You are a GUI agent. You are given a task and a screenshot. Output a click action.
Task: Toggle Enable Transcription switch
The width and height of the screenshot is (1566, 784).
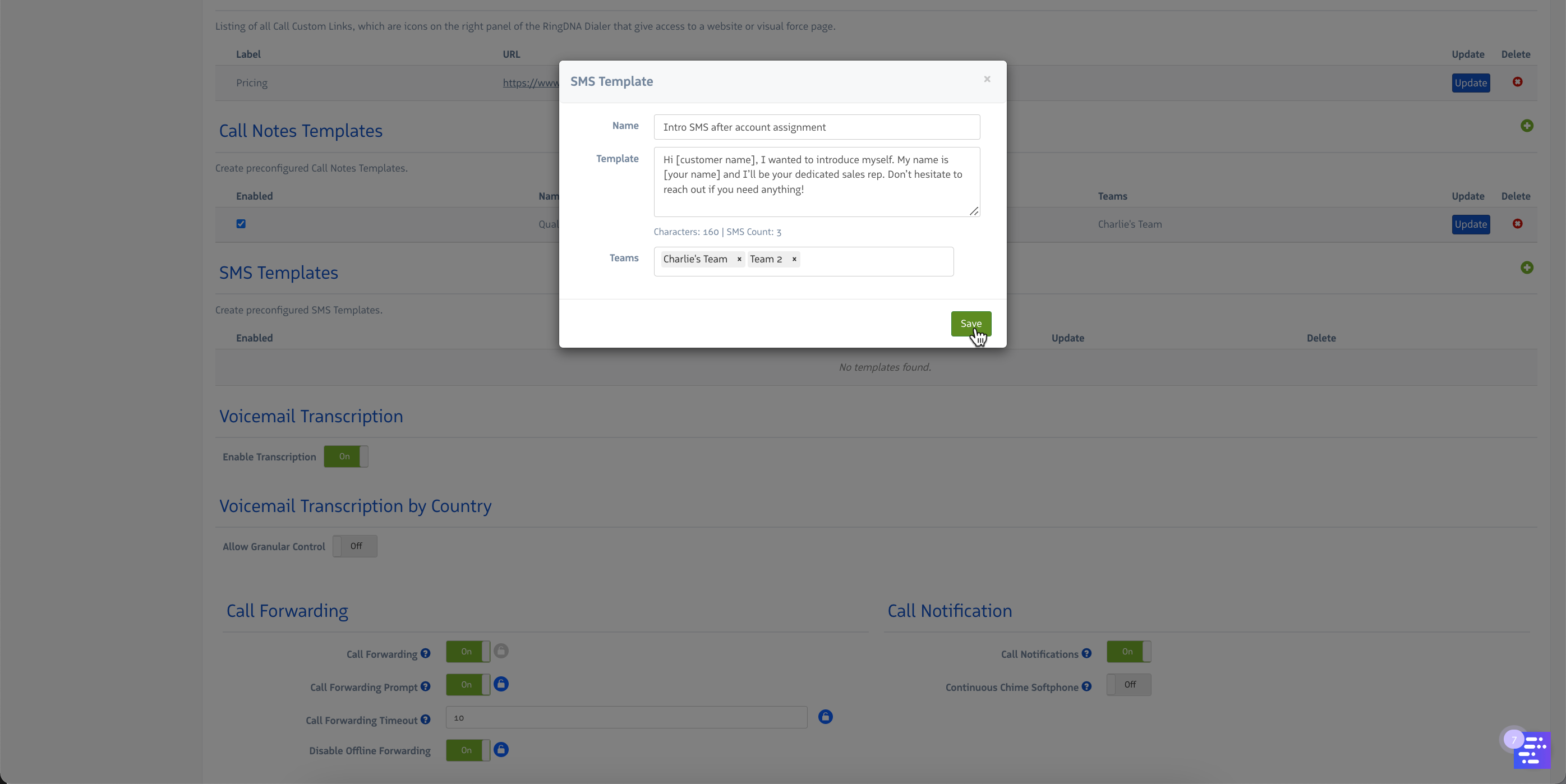click(x=346, y=456)
